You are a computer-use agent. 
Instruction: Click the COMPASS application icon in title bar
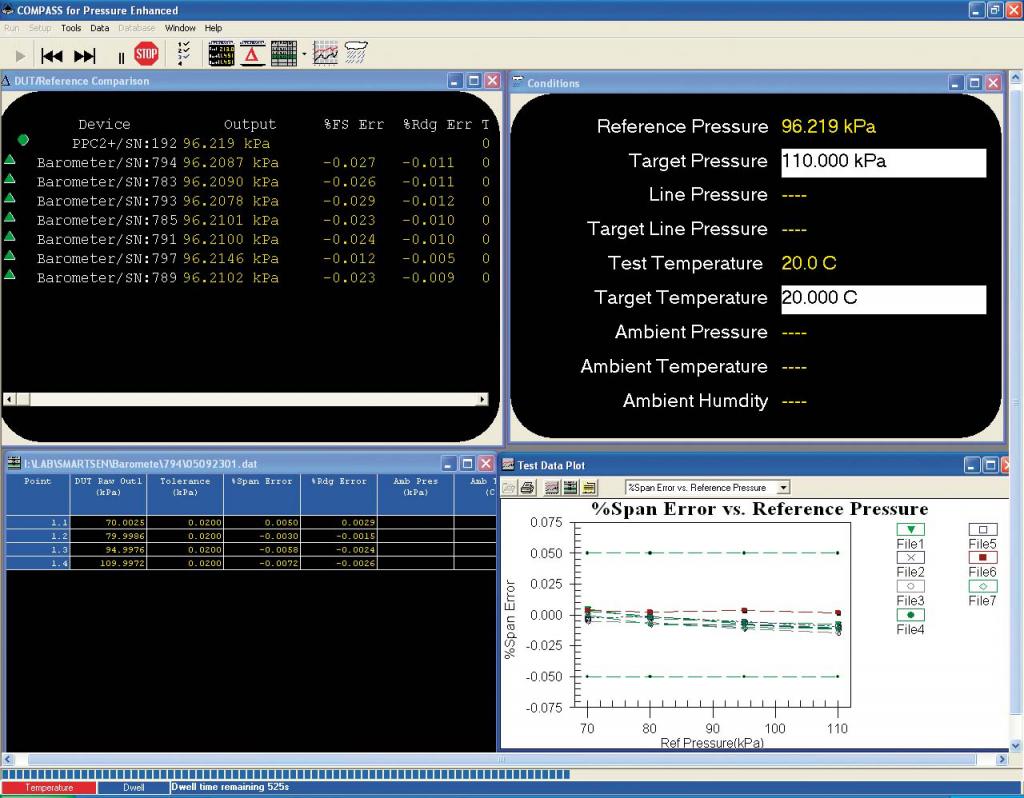point(7,10)
